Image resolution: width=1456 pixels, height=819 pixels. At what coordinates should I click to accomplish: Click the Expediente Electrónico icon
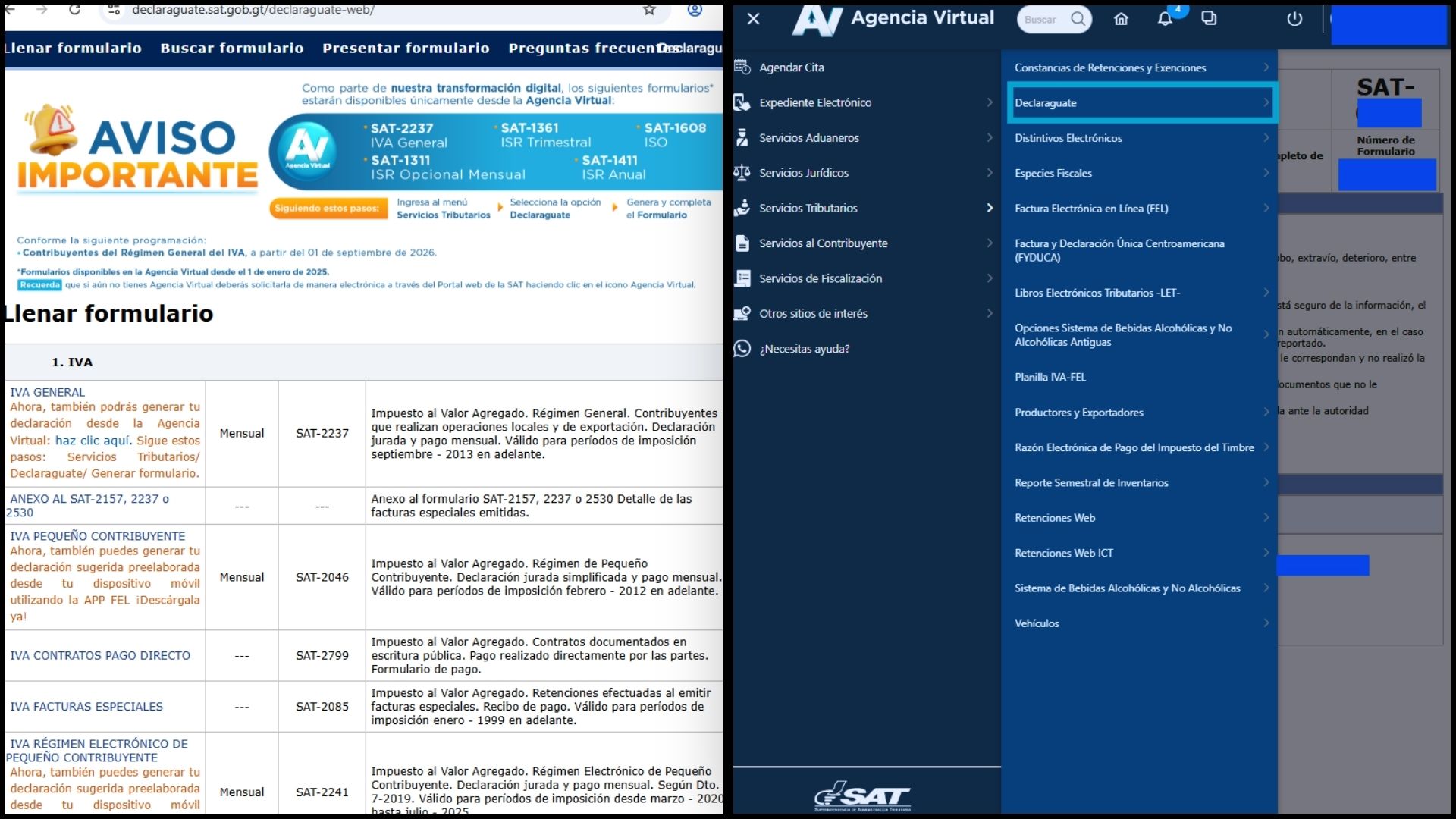(x=742, y=102)
